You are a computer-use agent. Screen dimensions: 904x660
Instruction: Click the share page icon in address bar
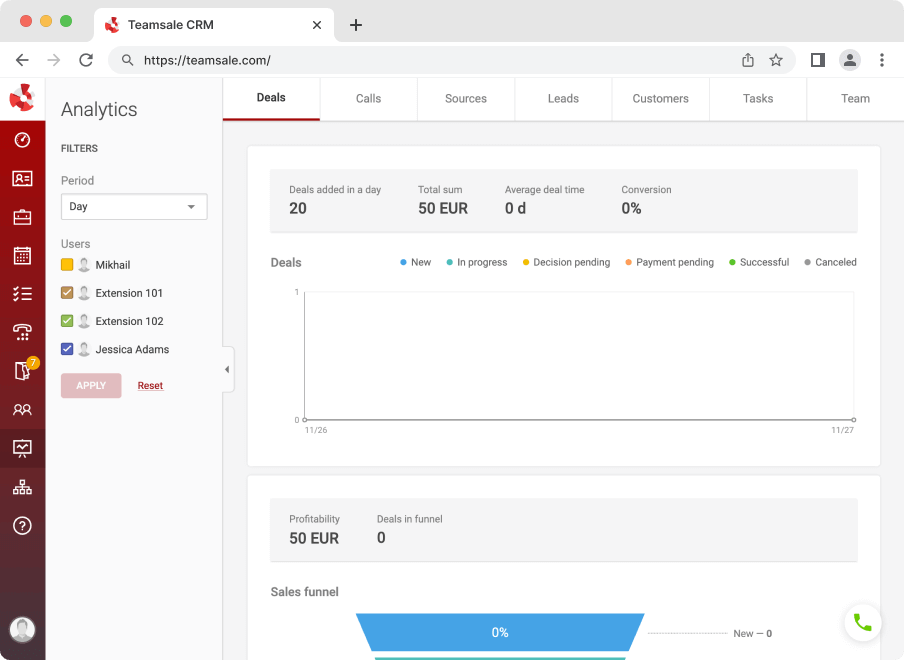click(x=748, y=60)
